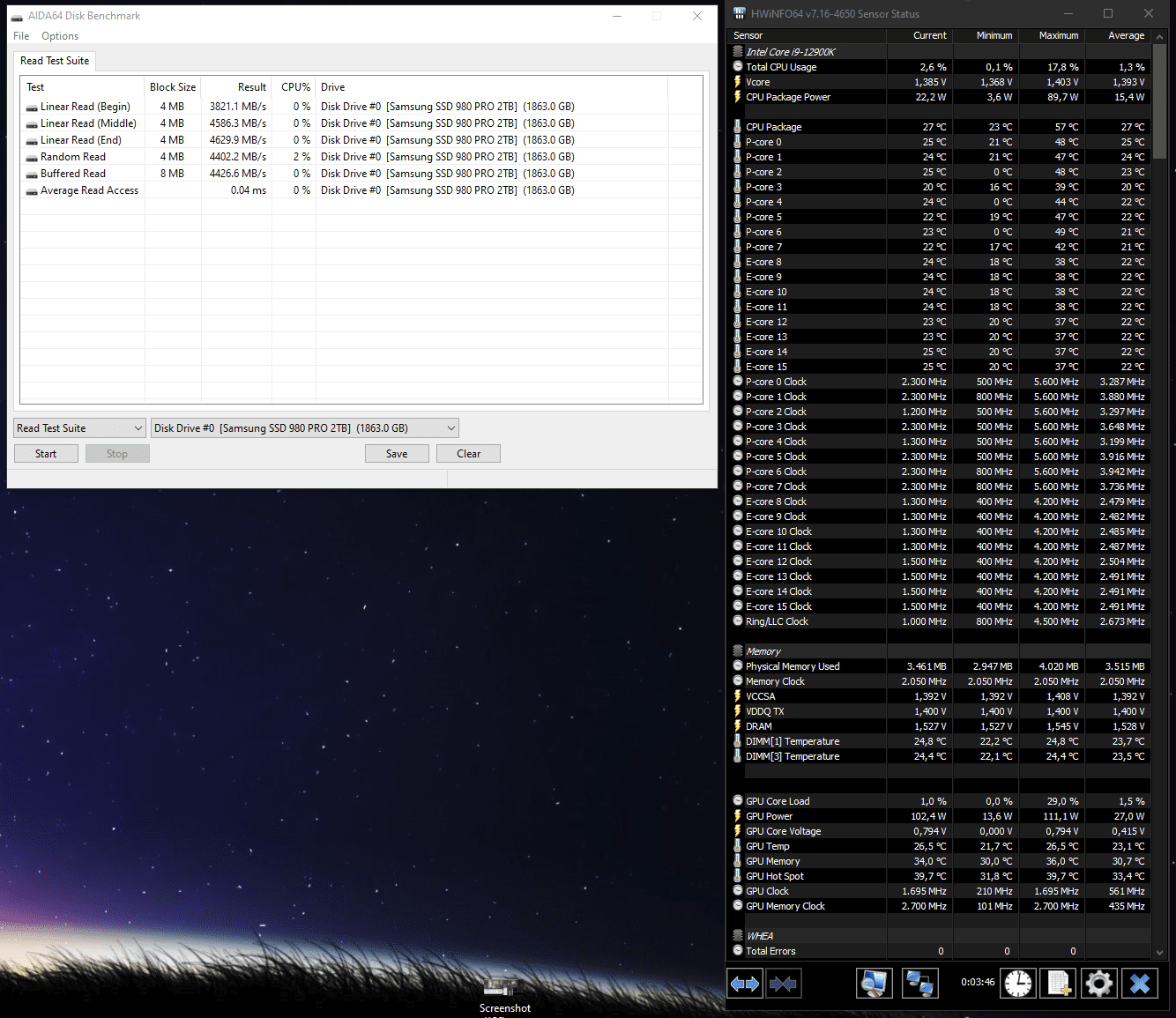Select the GPU Core Load sensor row
Image resolution: width=1176 pixels, height=1018 pixels.
click(939, 801)
